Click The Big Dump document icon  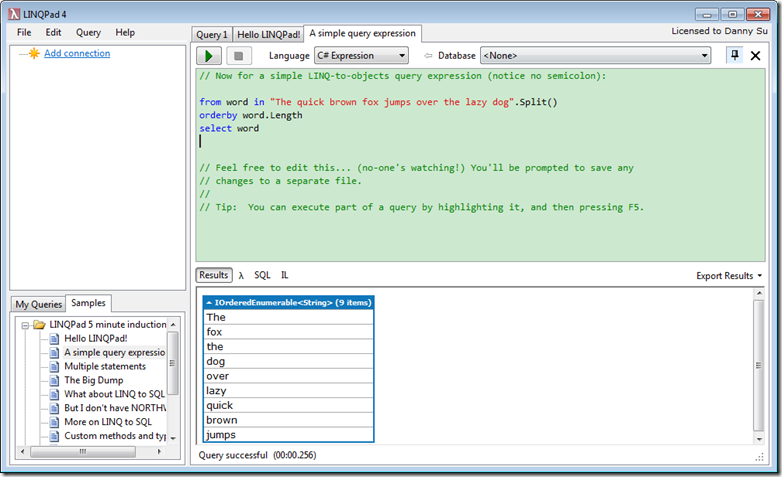[x=54, y=381]
